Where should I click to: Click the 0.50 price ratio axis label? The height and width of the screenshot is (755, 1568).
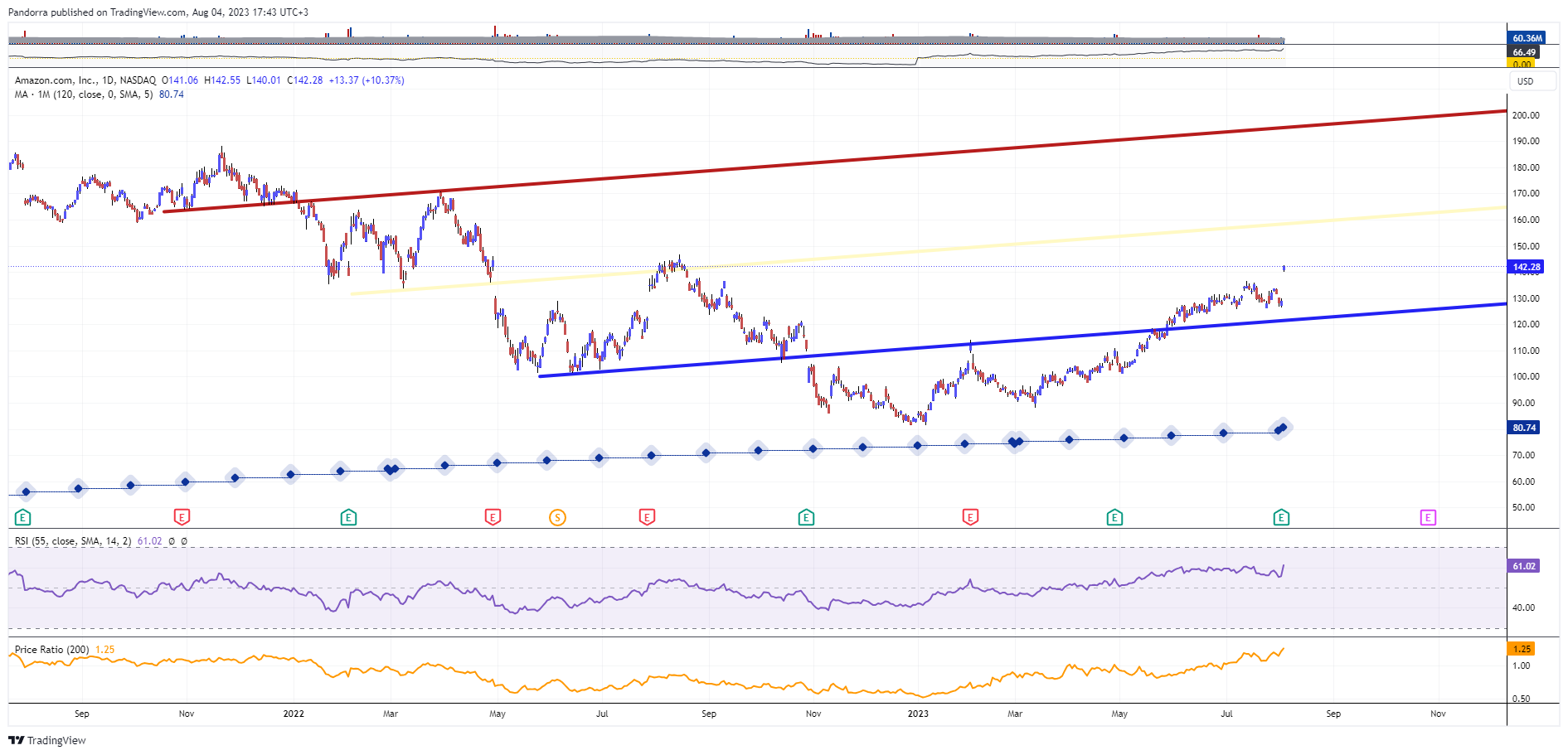(x=1521, y=699)
